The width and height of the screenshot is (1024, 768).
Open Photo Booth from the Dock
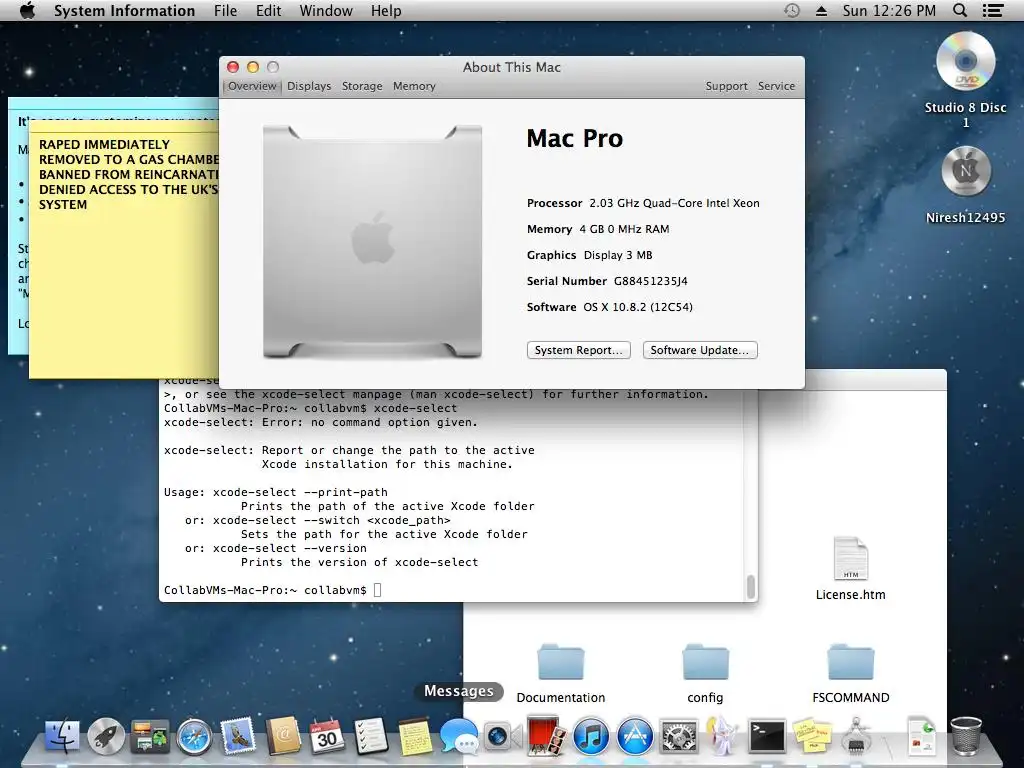547,736
